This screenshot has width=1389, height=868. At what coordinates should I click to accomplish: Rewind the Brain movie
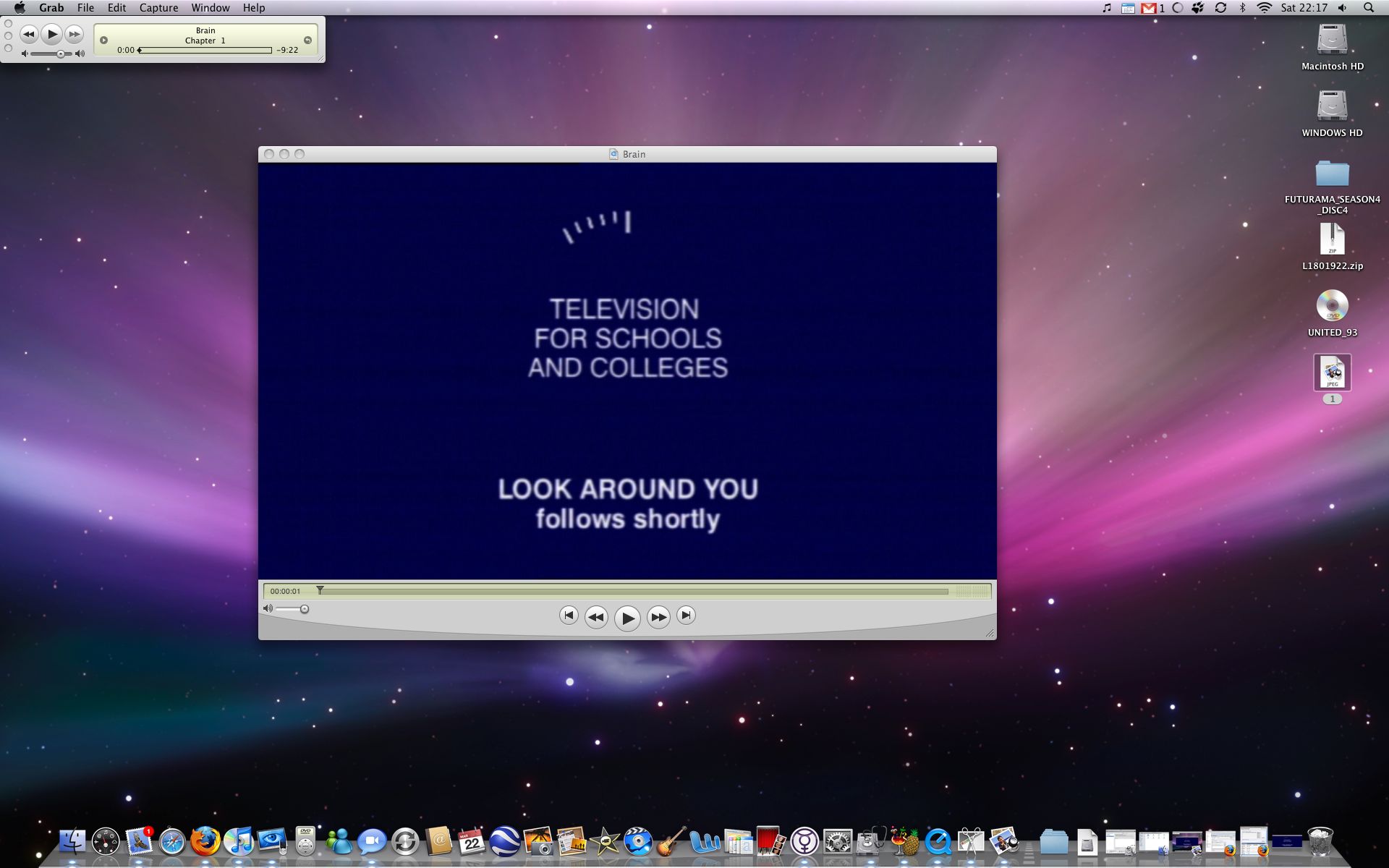click(x=596, y=617)
